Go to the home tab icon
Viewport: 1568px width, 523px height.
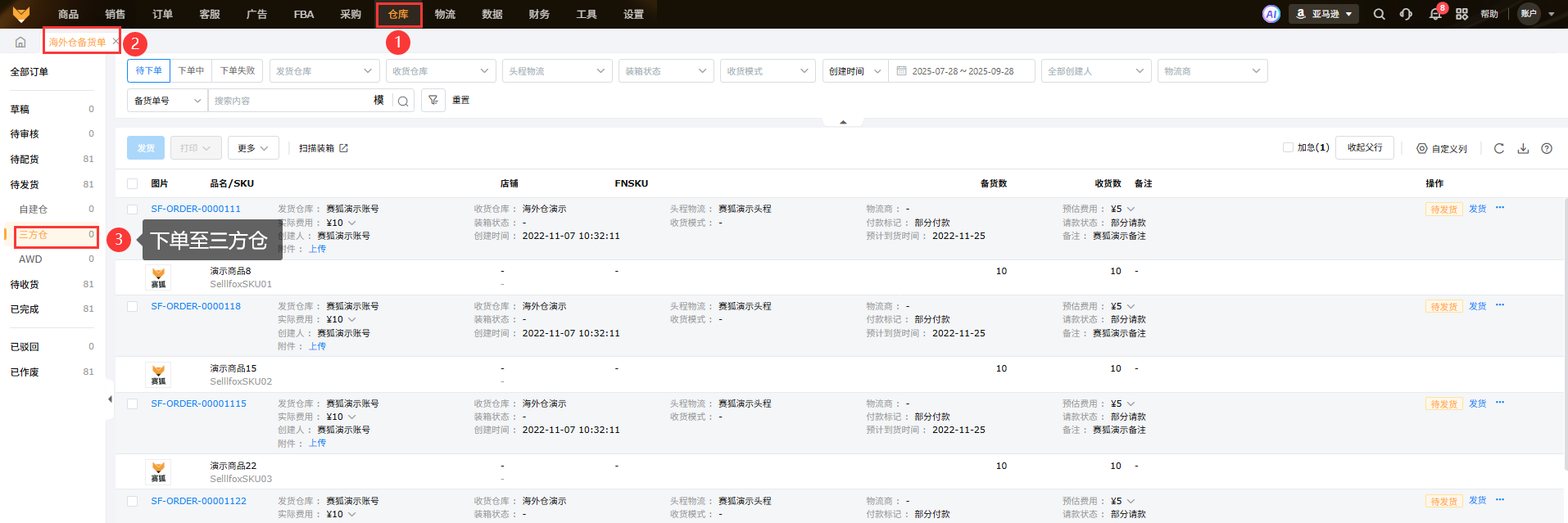click(x=20, y=42)
